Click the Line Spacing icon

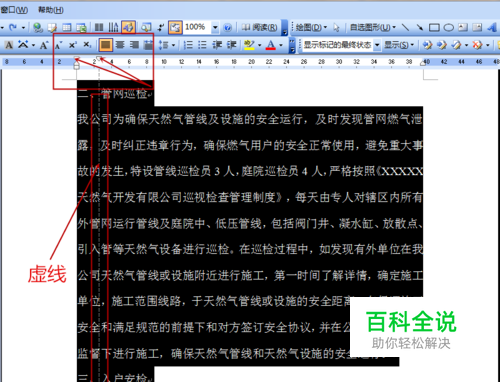(x=163, y=45)
